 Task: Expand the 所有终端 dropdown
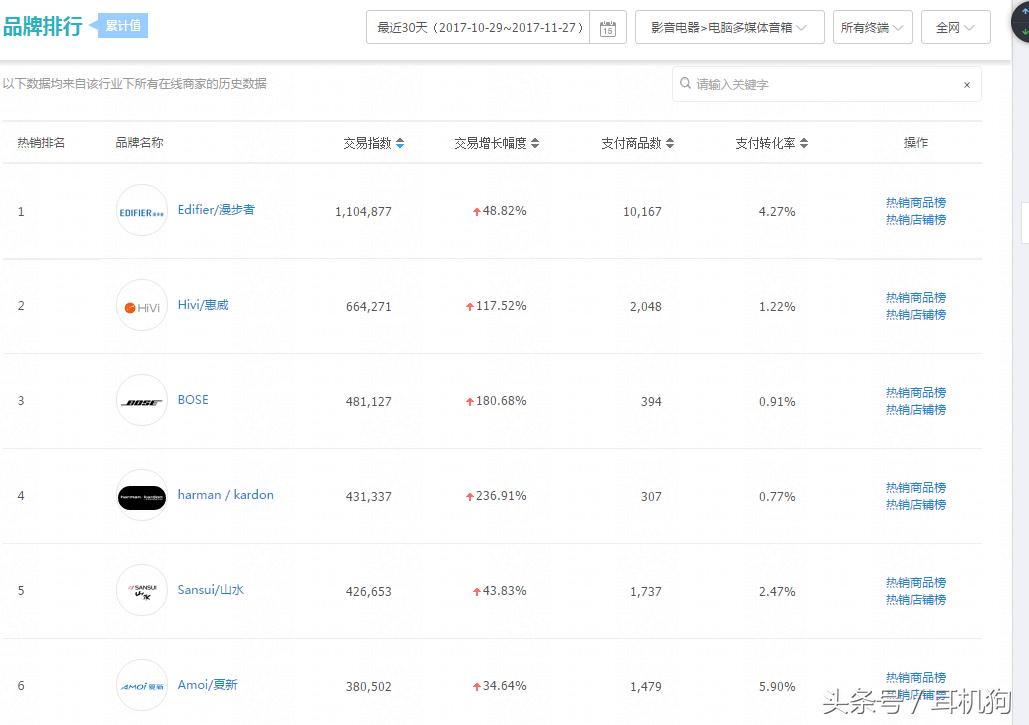tap(871, 27)
